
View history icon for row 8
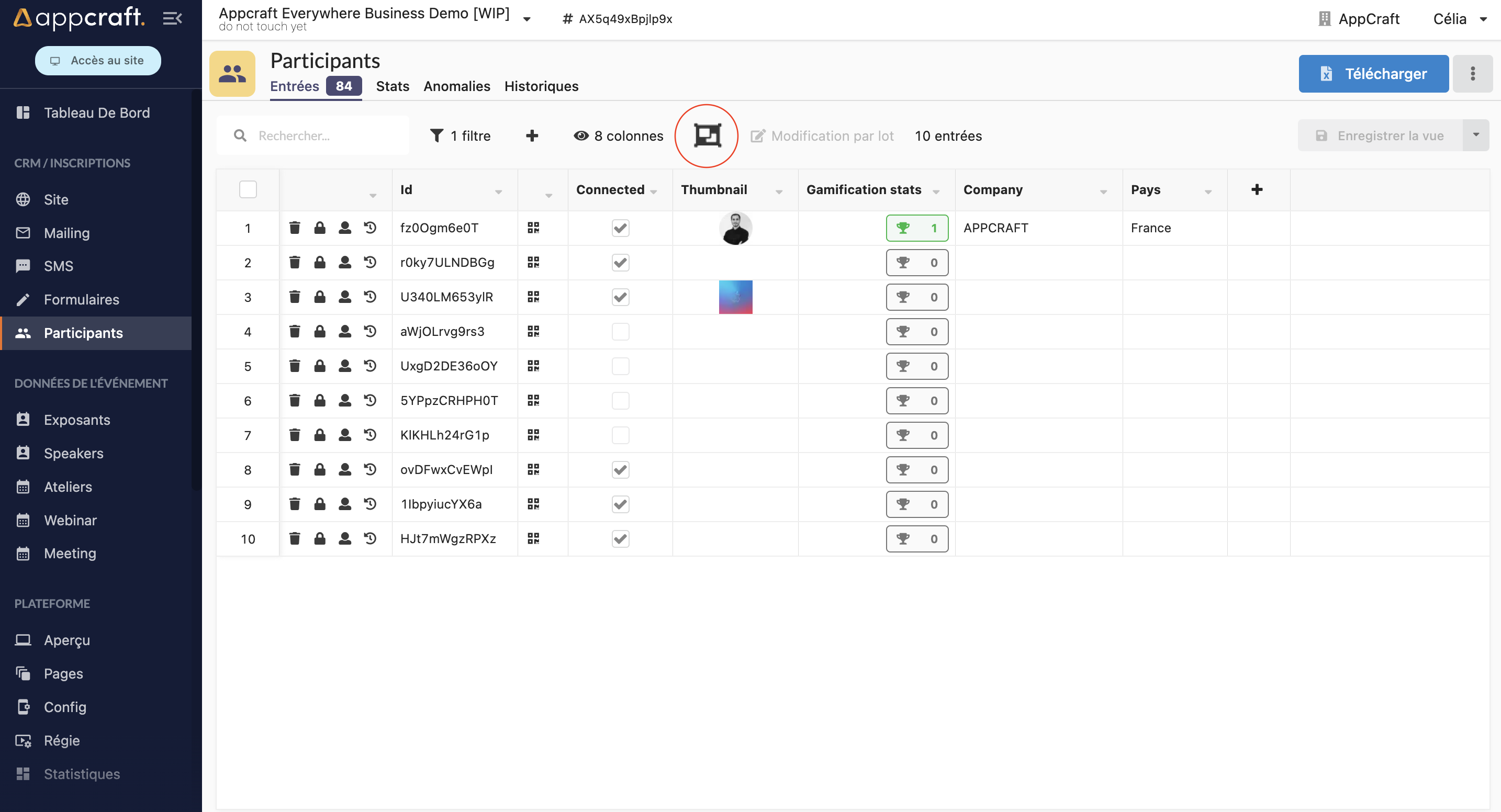[x=370, y=469]
